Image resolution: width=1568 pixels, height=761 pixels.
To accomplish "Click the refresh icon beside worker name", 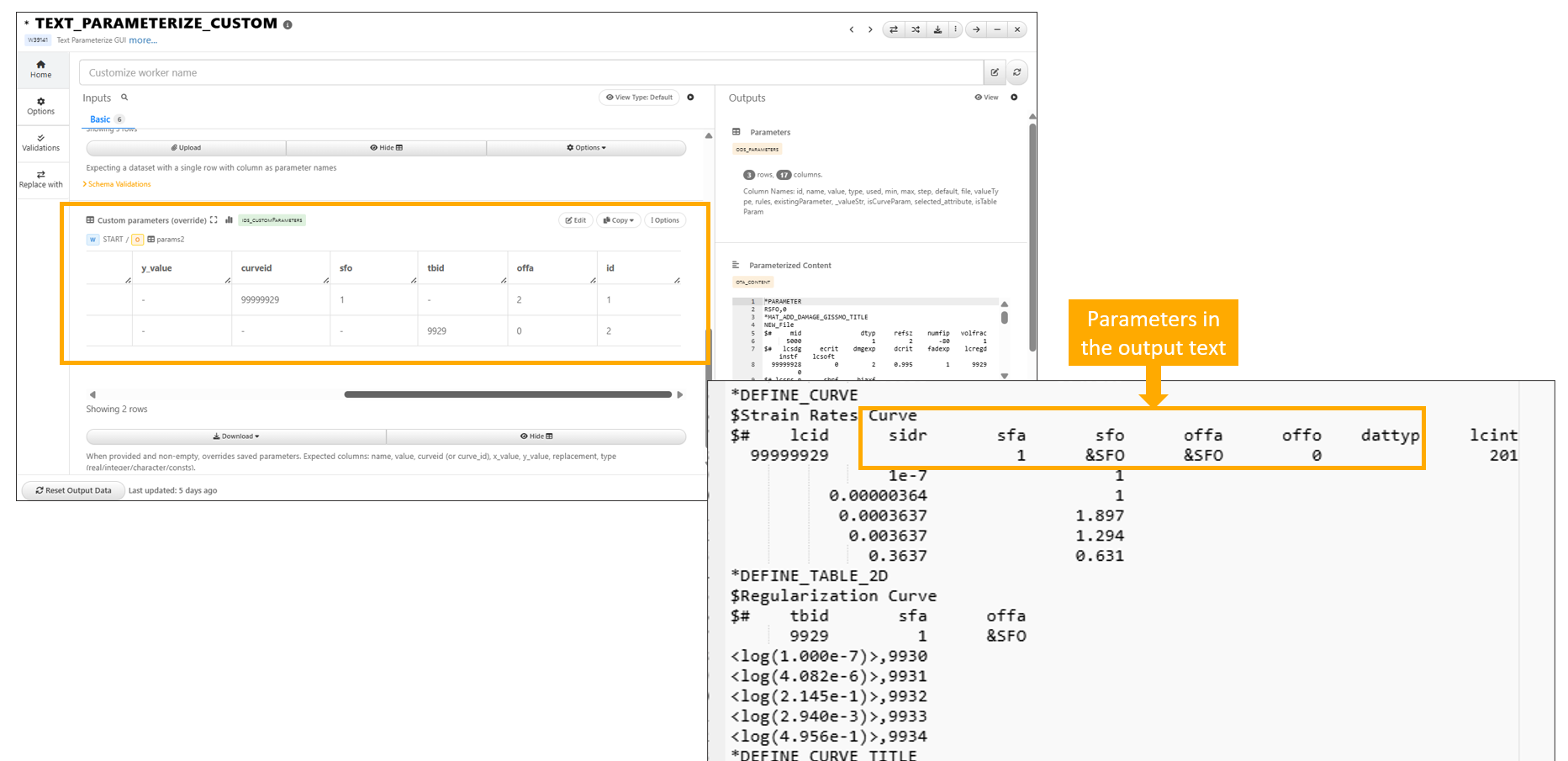I will 1017,72.
